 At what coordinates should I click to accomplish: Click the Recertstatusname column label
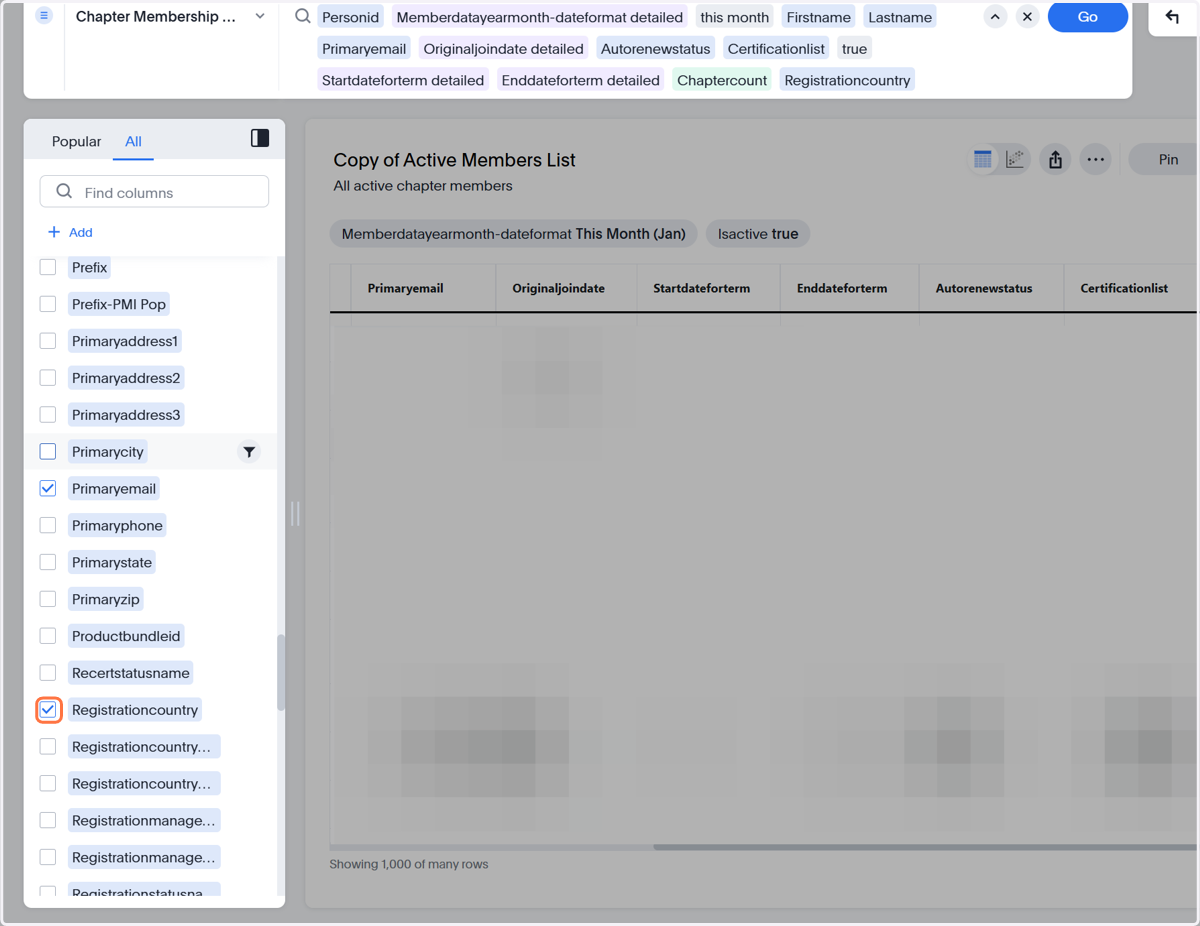(x=131, y=673)
